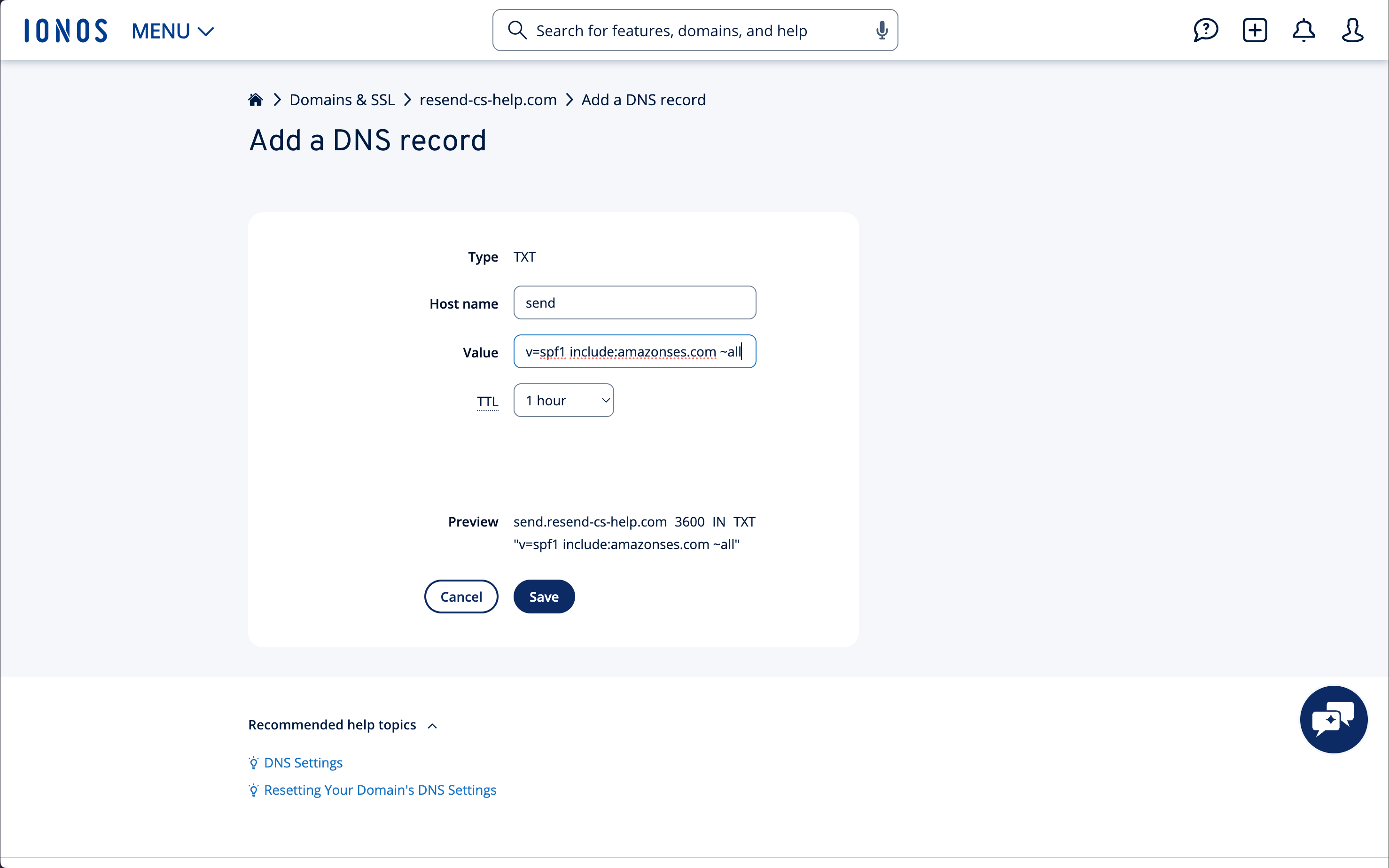Save the DNS record
The image size is (1389, 868).
pyautogui.click(x=544, y=597)
